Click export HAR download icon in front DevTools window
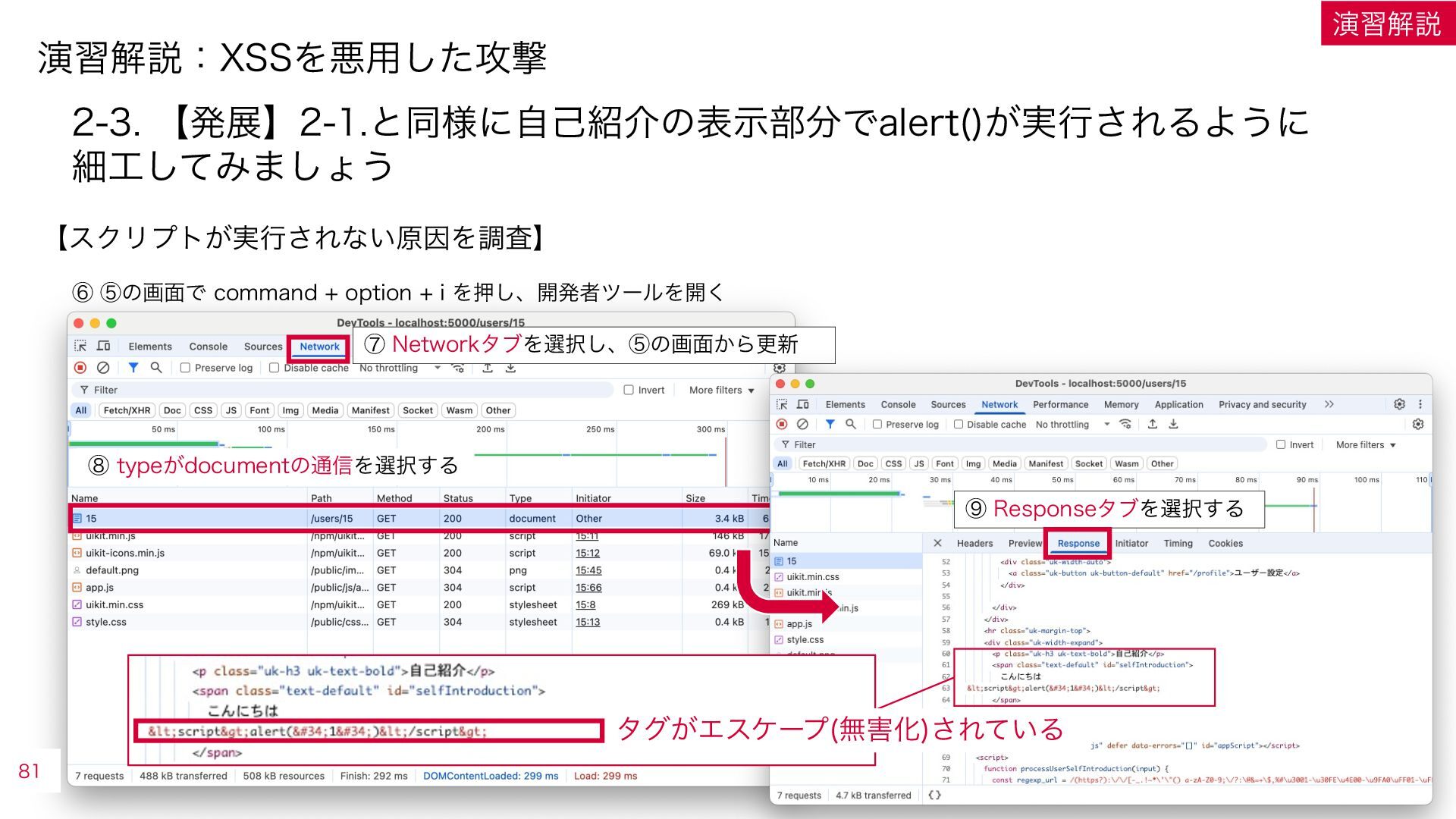Image resolution: width=1456 pixels, height=819 pixels. (1173, 425)
